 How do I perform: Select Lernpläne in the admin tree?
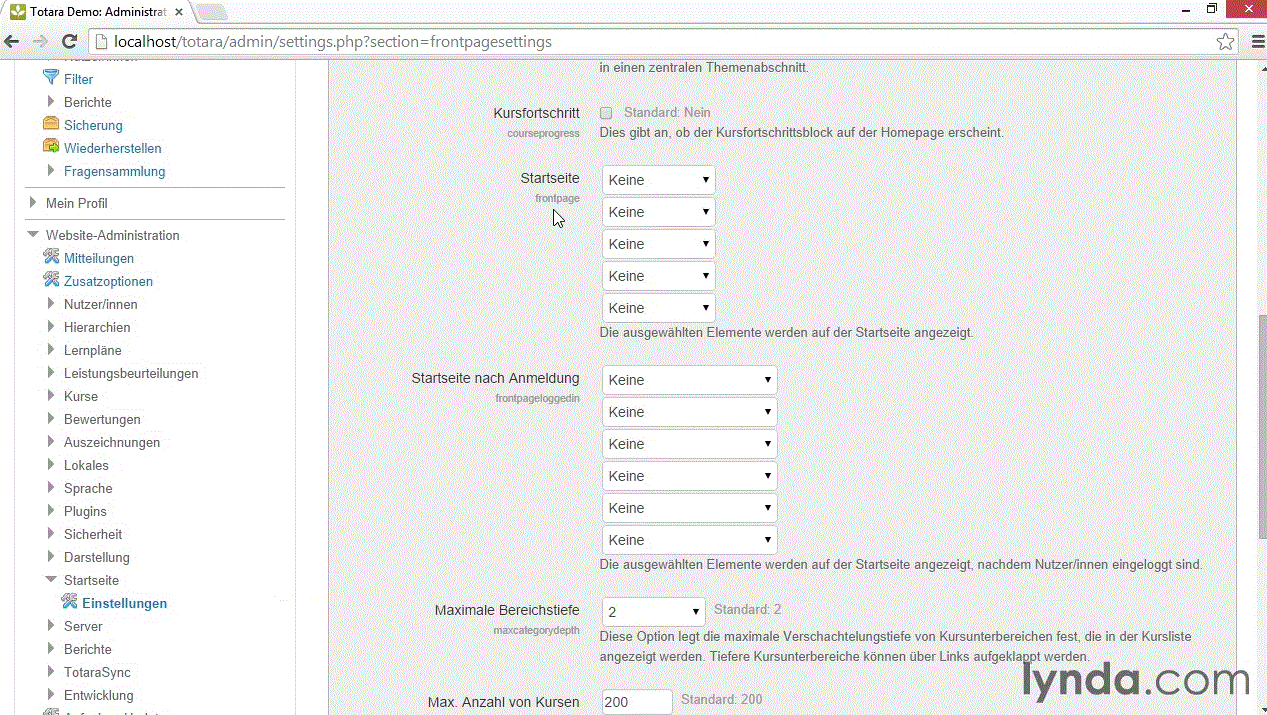click(93, 350)
